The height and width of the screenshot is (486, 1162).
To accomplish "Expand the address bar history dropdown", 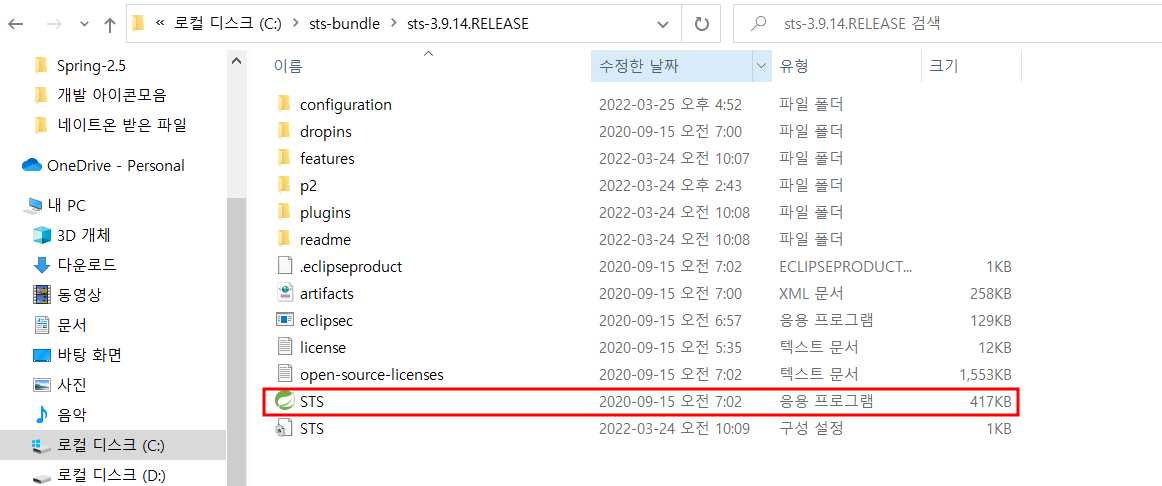I will [664, 24].
